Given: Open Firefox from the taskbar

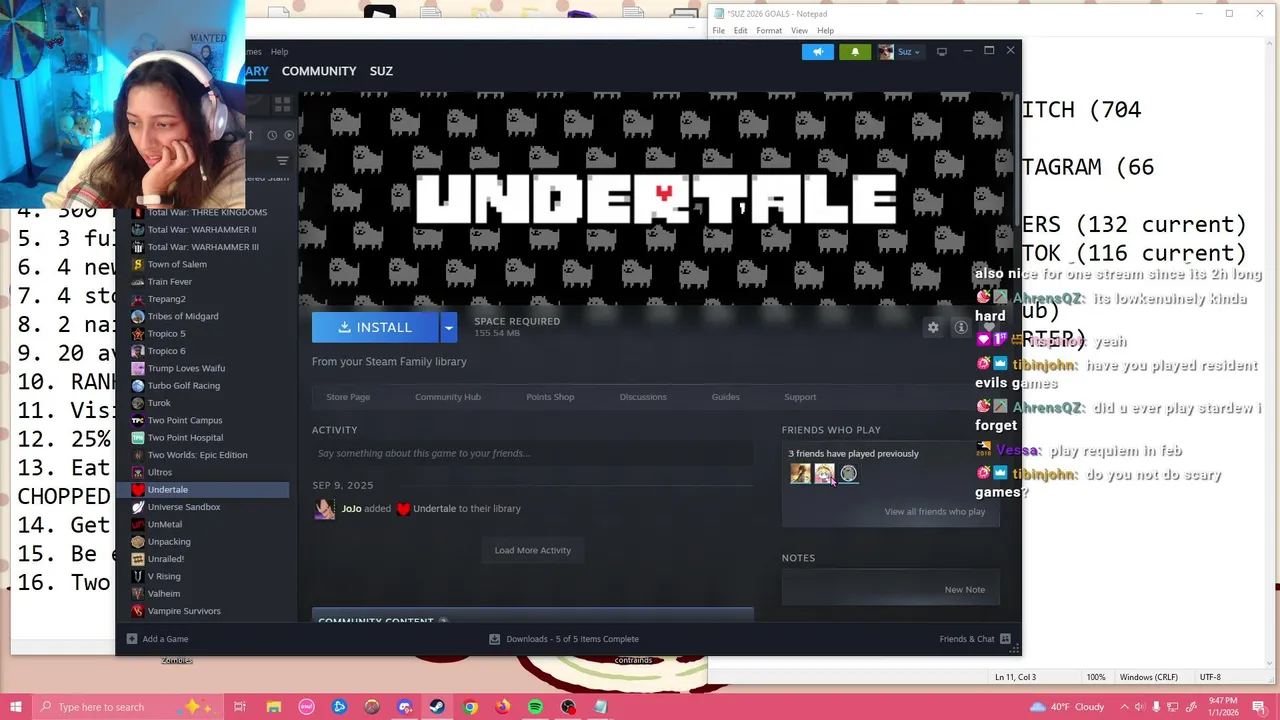Looking at the screenshot, I should (503, 707).
